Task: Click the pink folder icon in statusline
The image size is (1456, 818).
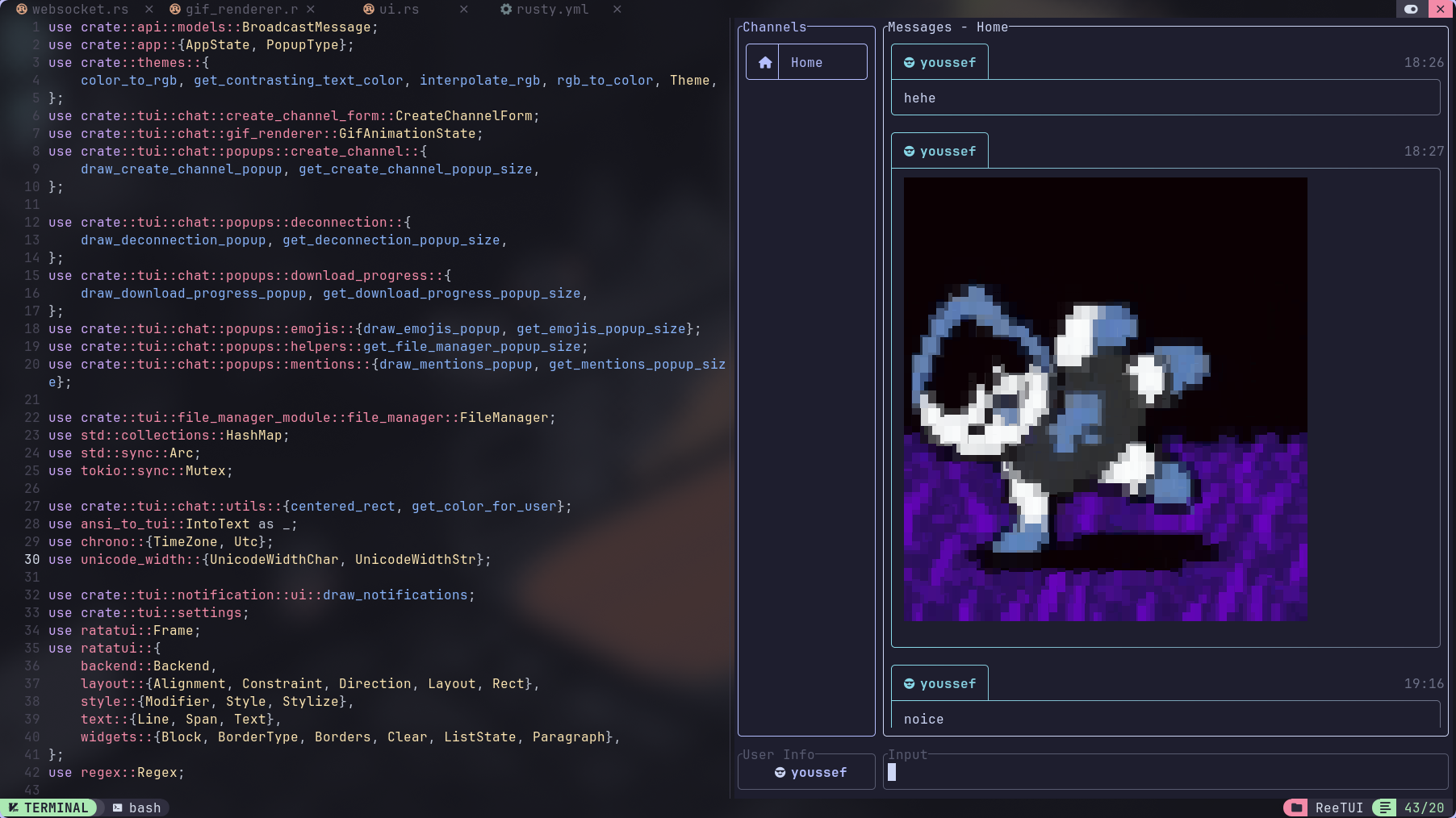Action: click(x=1295, y=808)
